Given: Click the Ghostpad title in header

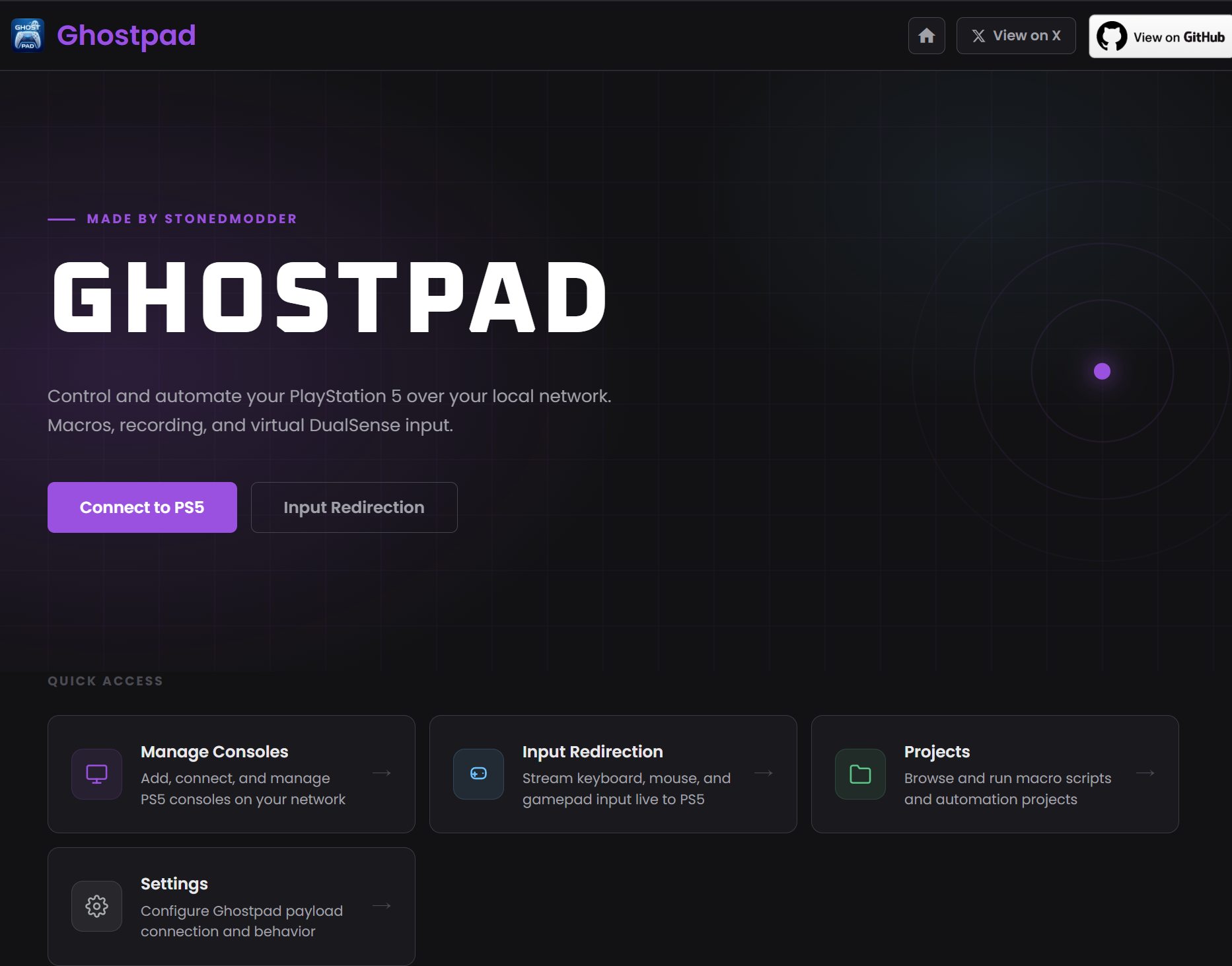Looking at the screenshot, I should click(x=126, y=35).
